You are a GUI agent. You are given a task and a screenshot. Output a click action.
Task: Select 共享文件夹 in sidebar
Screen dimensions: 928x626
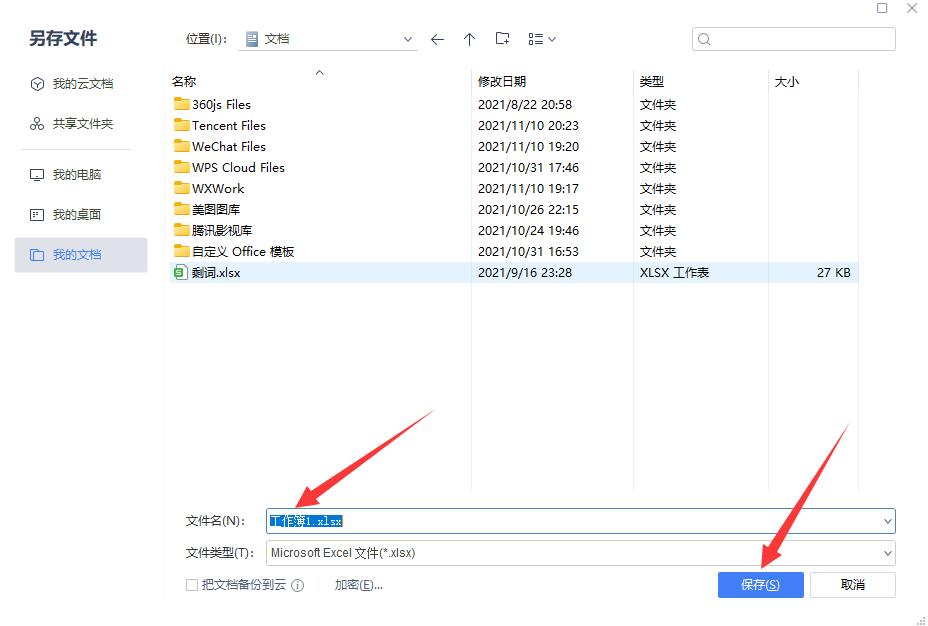pos(82,124)
